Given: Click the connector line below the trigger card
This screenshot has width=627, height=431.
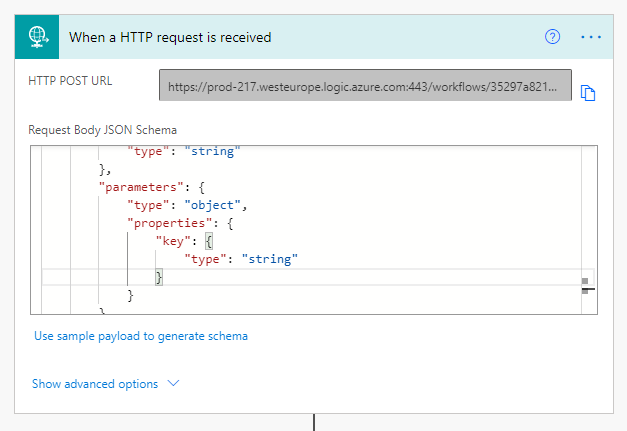Looking at the screenshot, I should [314, 422].
